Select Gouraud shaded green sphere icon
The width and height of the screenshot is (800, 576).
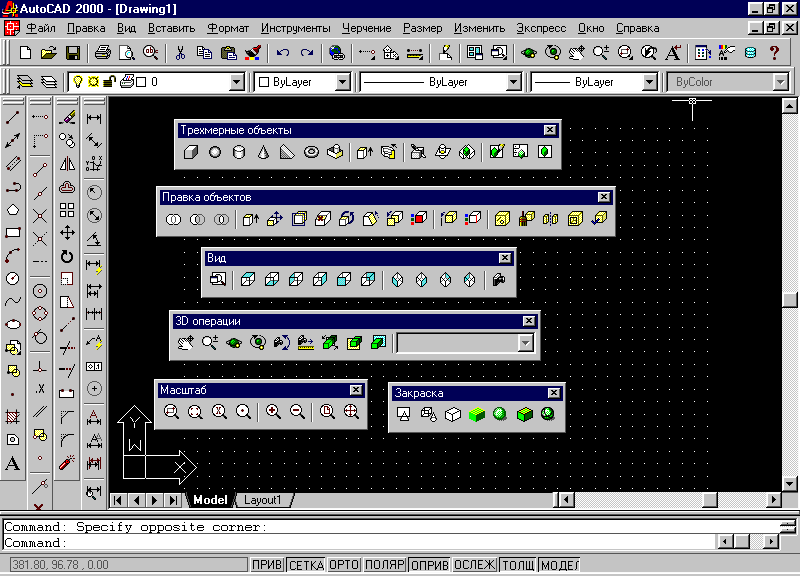[x=500, y=414]
